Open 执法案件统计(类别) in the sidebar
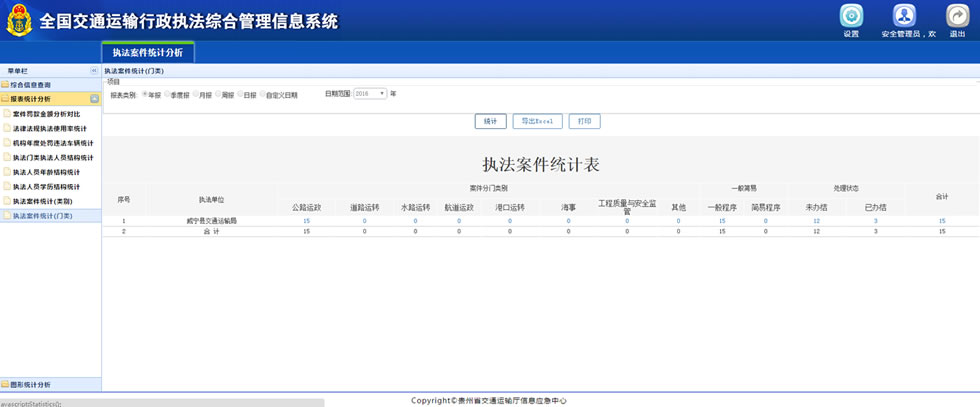 click(42, 201)
